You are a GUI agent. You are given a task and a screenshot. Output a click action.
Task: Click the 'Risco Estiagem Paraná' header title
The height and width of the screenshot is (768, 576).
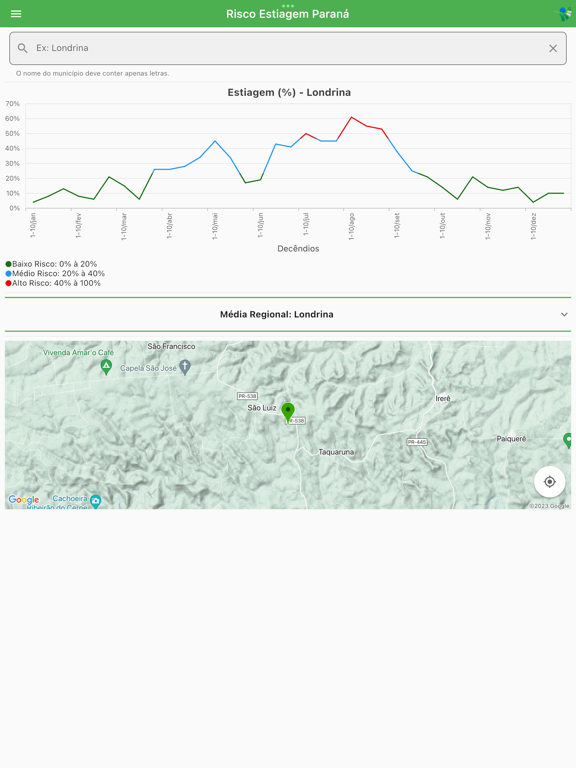(288, 14)
